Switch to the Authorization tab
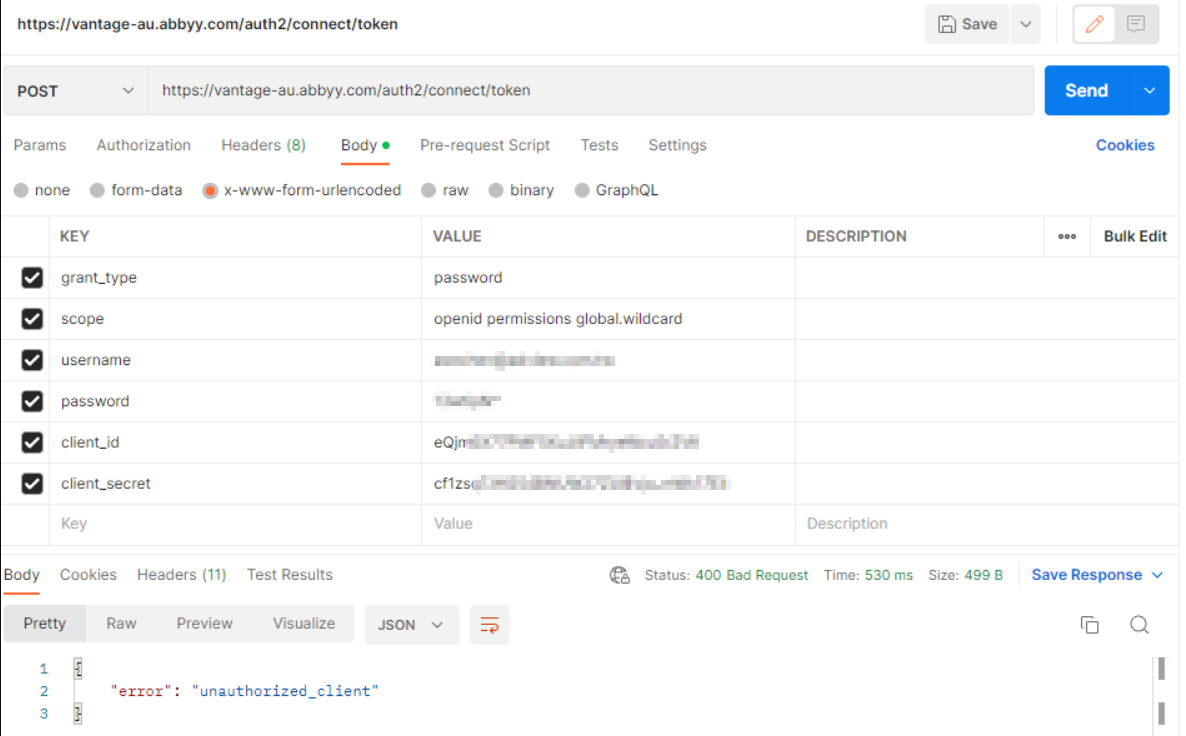Screen dimensions: 1186x736 (144, 145)
